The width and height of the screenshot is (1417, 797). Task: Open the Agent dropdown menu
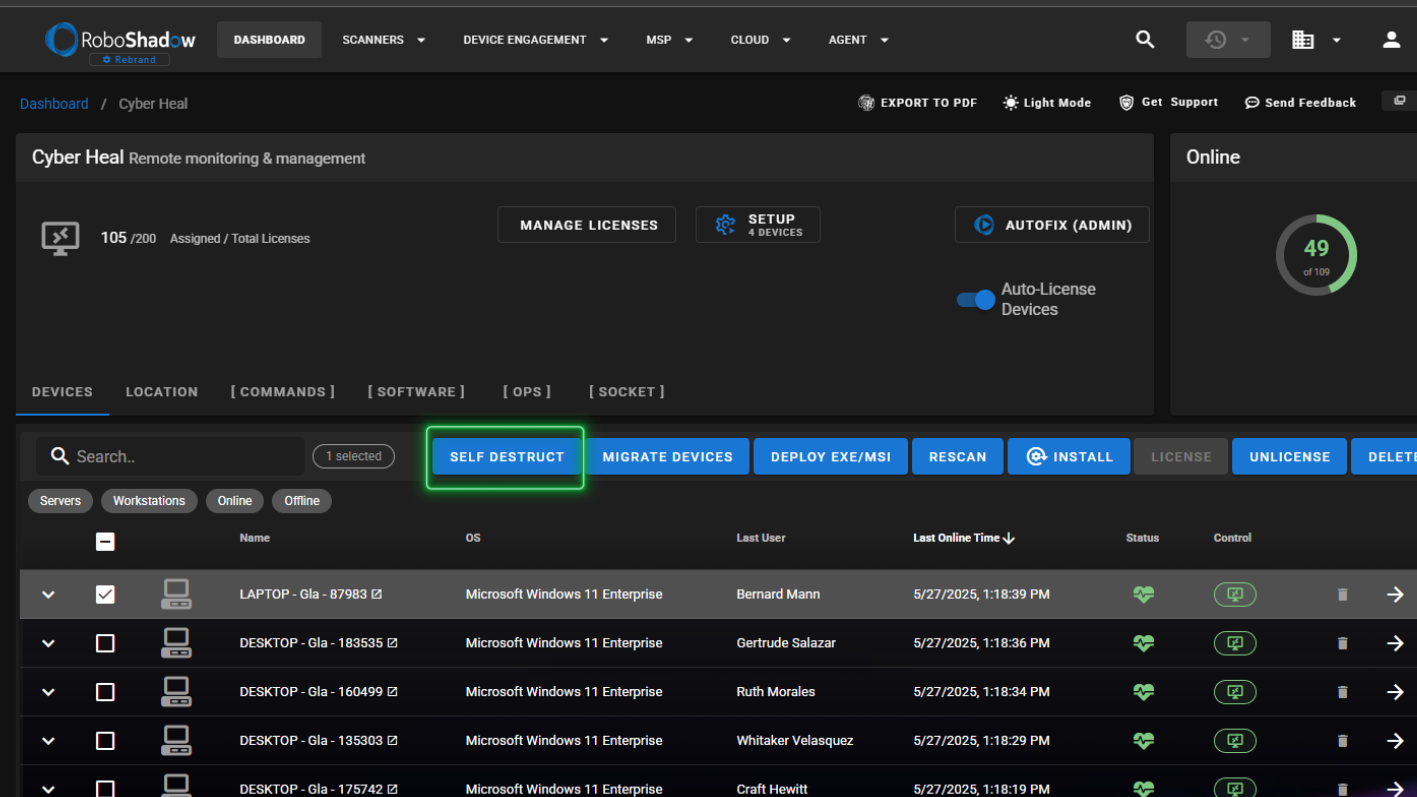859,40
